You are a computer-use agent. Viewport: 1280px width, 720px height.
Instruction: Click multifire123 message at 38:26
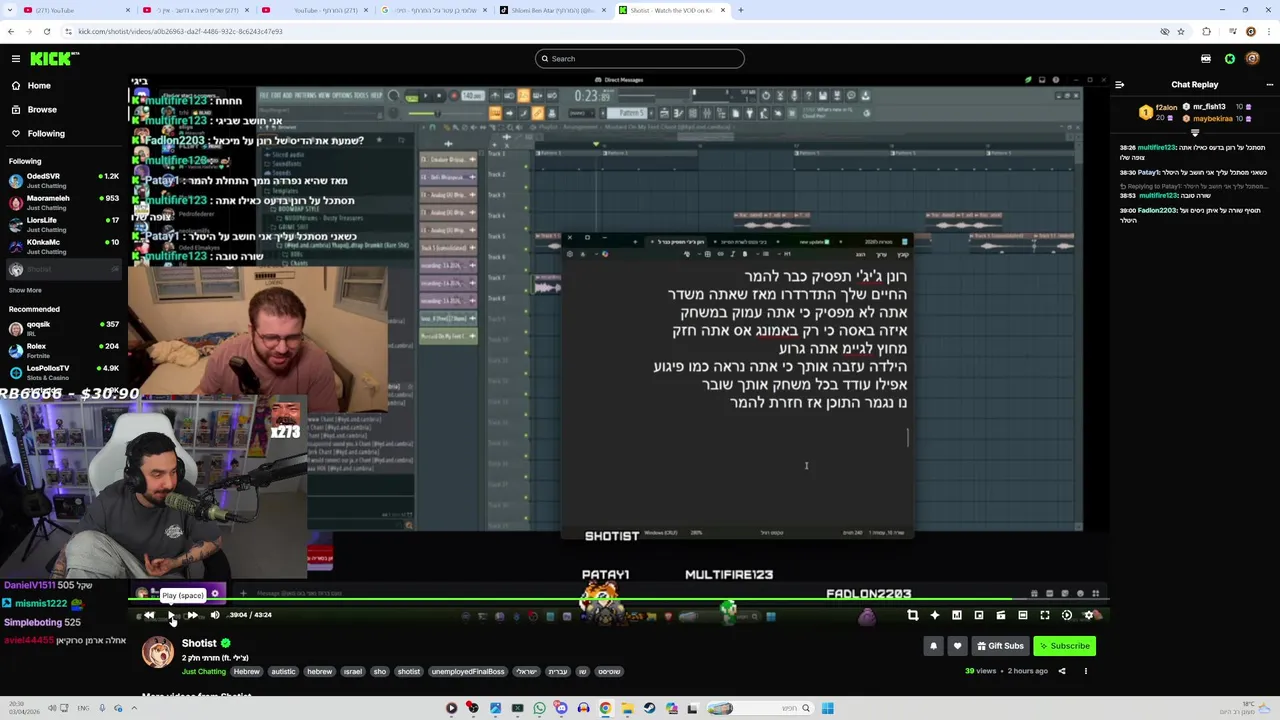[1192, 152]
